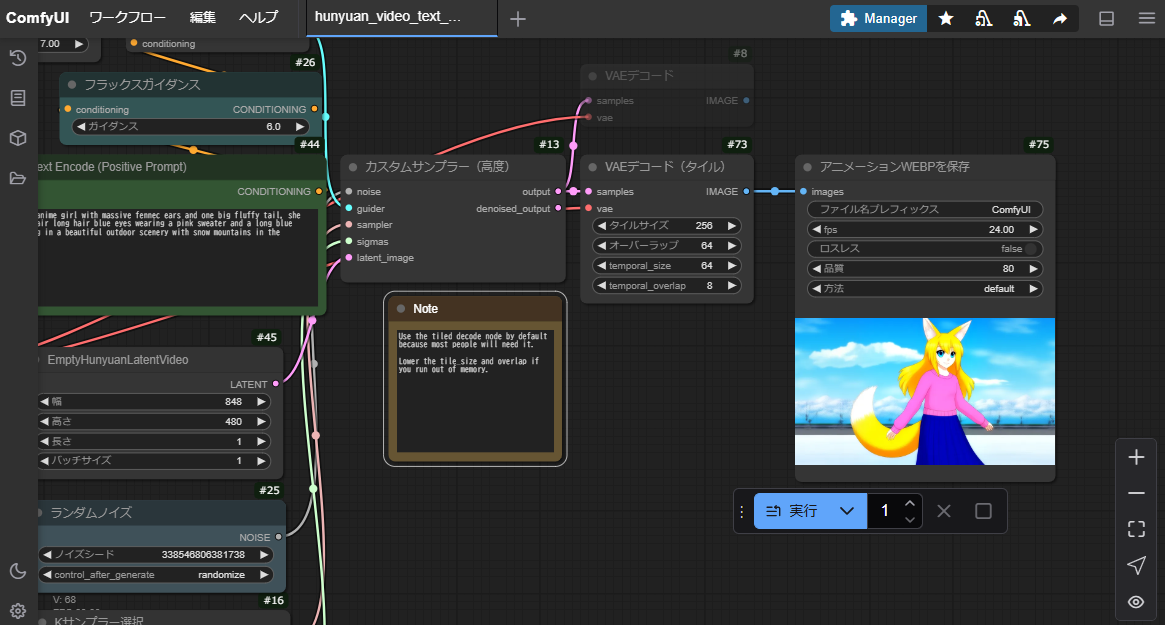Fit view with the frame icon
Image resolution: width=1165 pixels, height=625 pixels.
[x=1136, y=529]
